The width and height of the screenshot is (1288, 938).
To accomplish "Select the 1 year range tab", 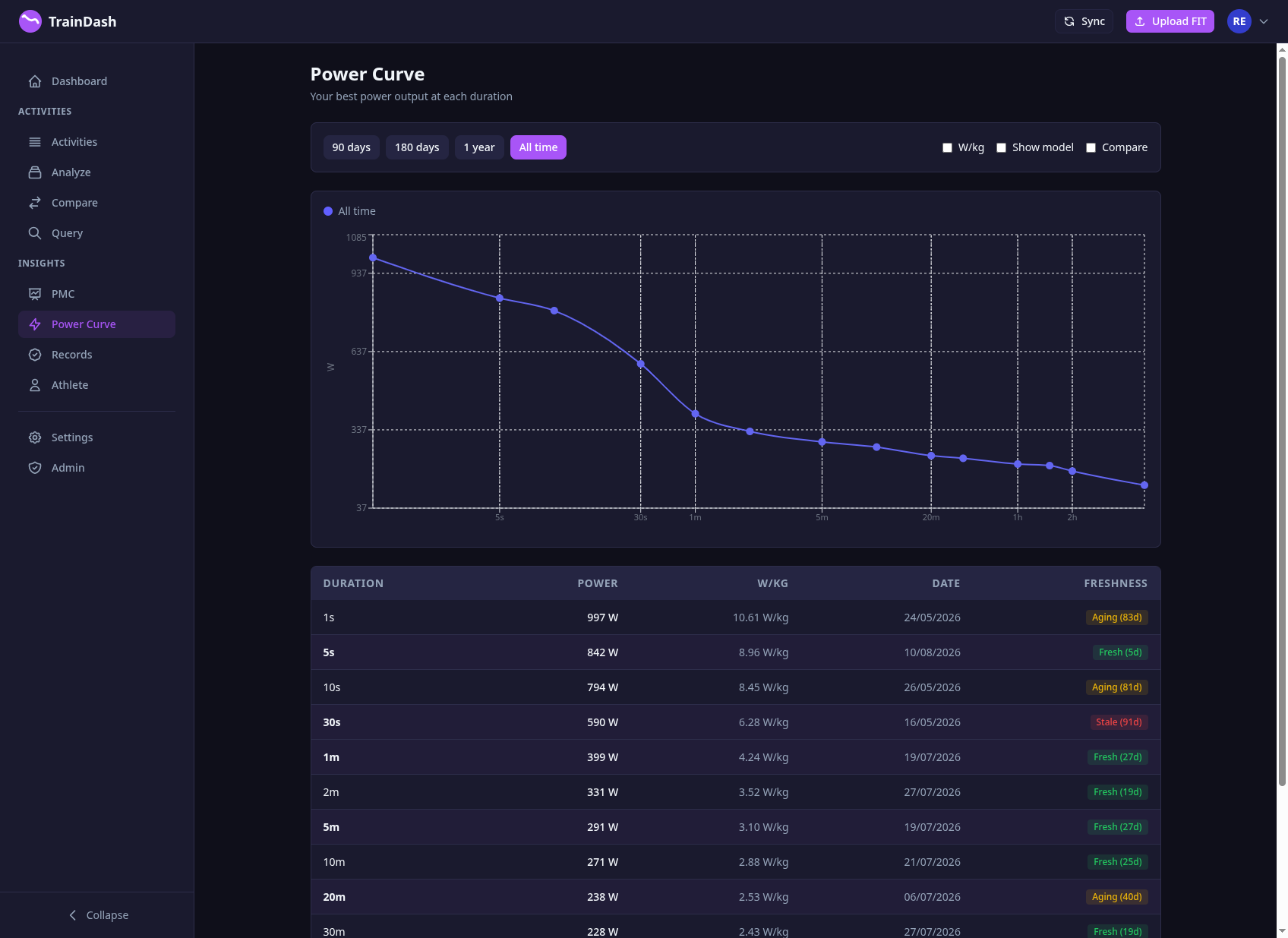I will (479, 147).
